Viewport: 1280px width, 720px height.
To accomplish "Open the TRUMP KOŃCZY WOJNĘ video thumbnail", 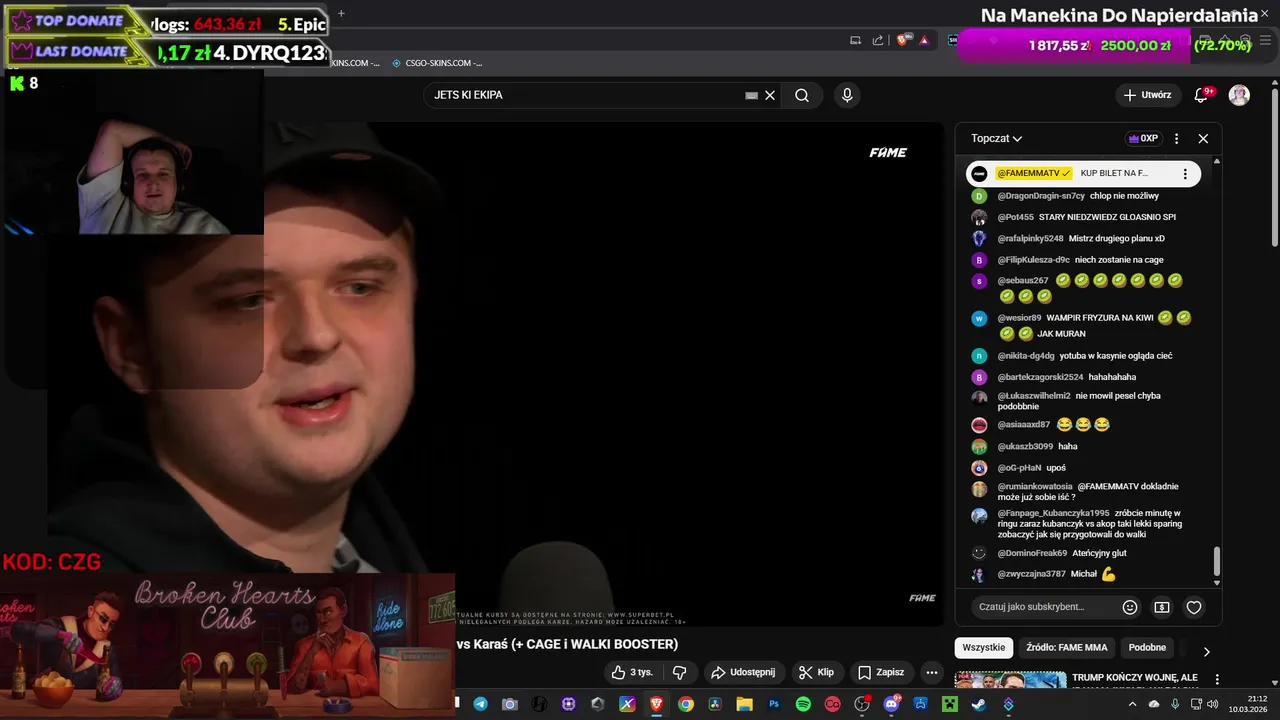I will tap(1010, 681).
